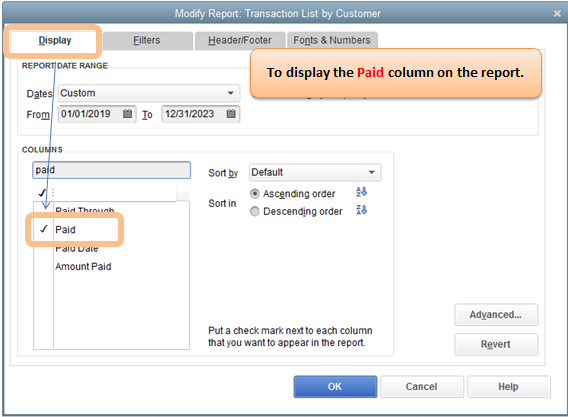Viewport: 568px width, 417px height.
Task: Click the Cancel button
Action: coord(422,387)
